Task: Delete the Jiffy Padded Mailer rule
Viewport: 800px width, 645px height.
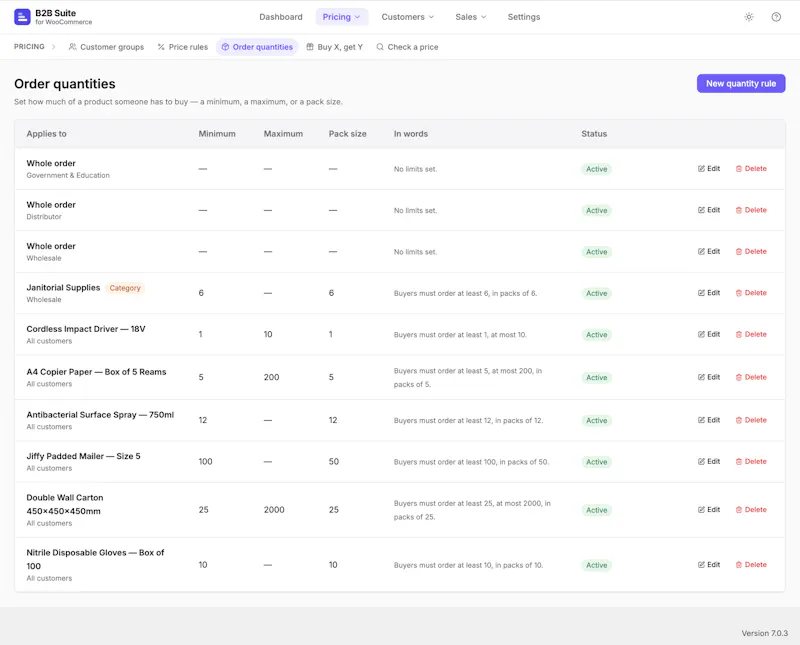Action: coord(751,461)
